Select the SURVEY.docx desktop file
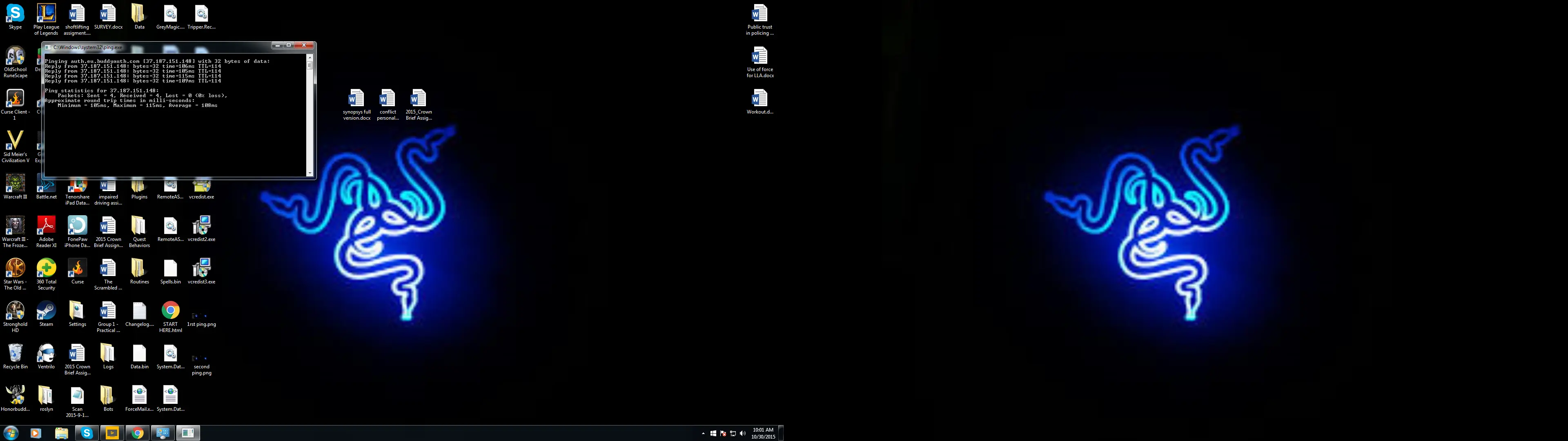1568x441 pixels. 108,16
